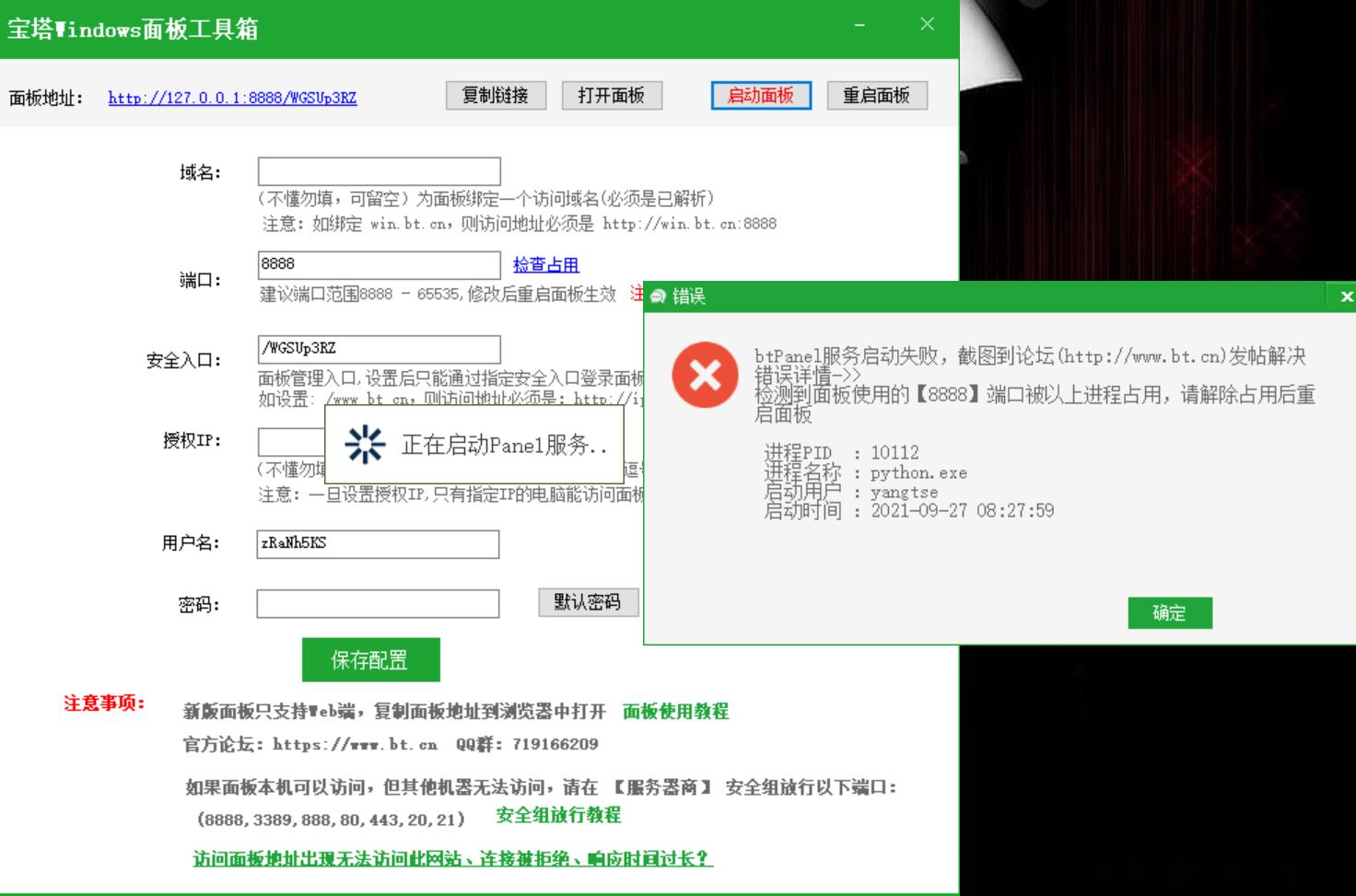
Task: Open the 安全组放行教程 link
Action: [x=558, y=815]
